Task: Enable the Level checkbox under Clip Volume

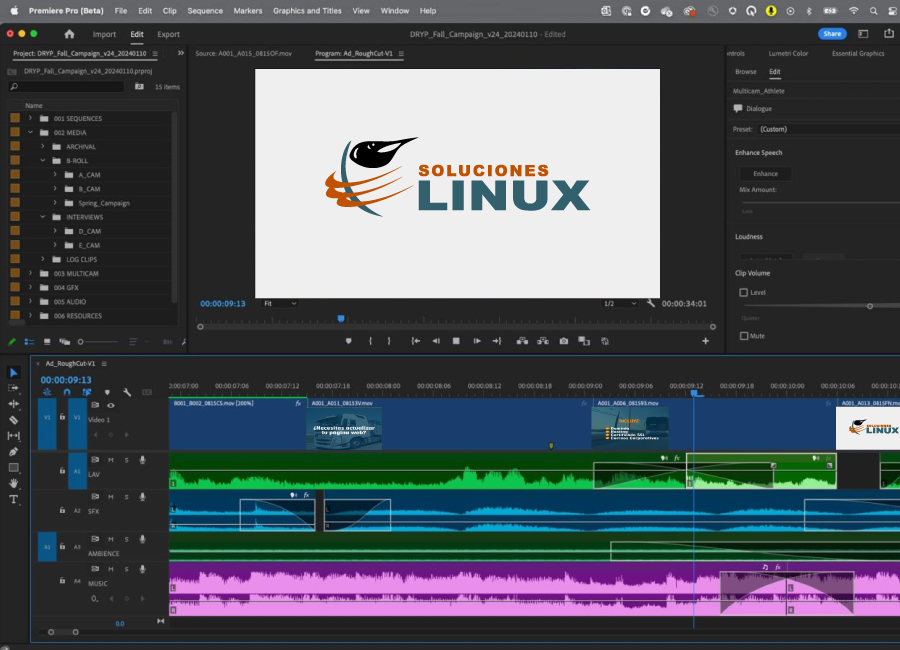Action: (x=743, y=292)
